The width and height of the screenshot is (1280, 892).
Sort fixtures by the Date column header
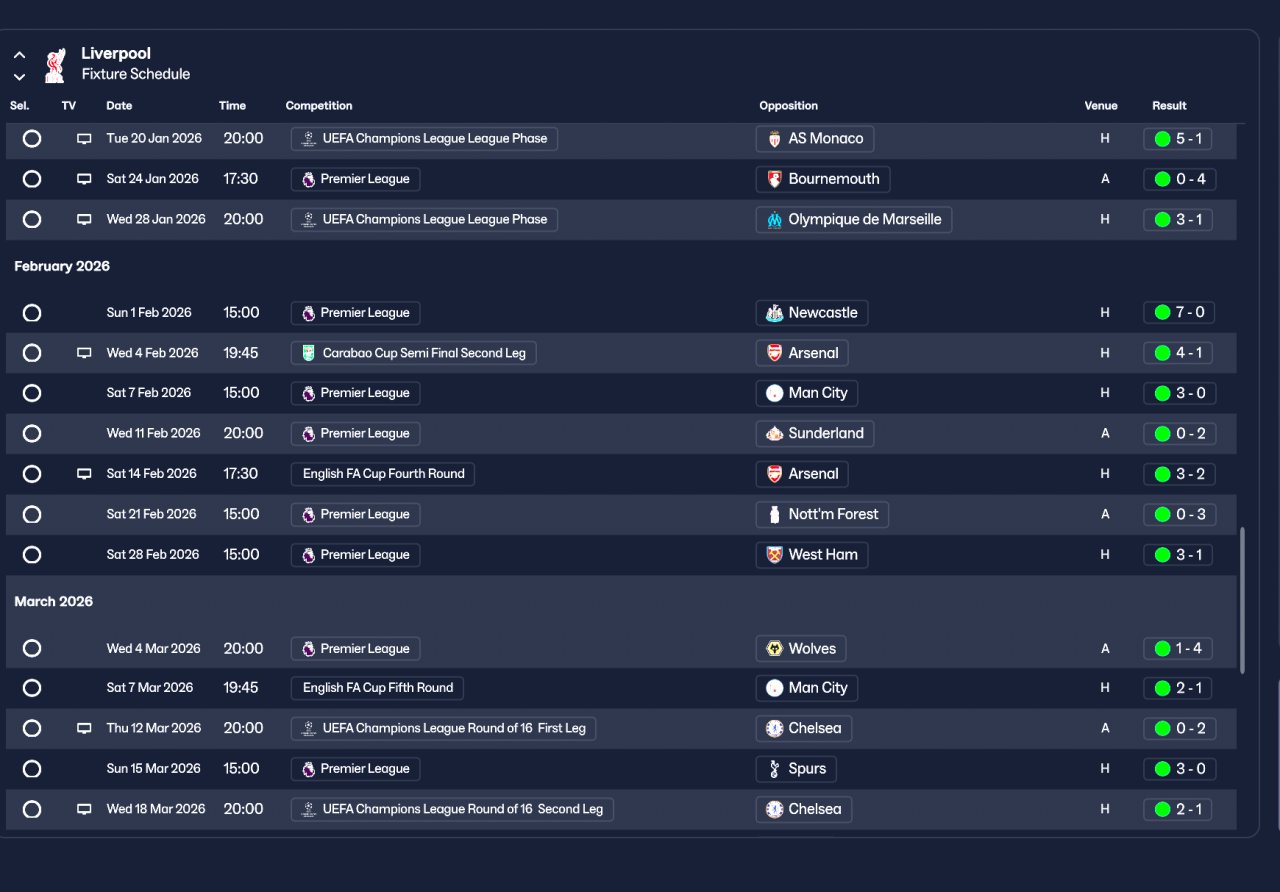119,106
